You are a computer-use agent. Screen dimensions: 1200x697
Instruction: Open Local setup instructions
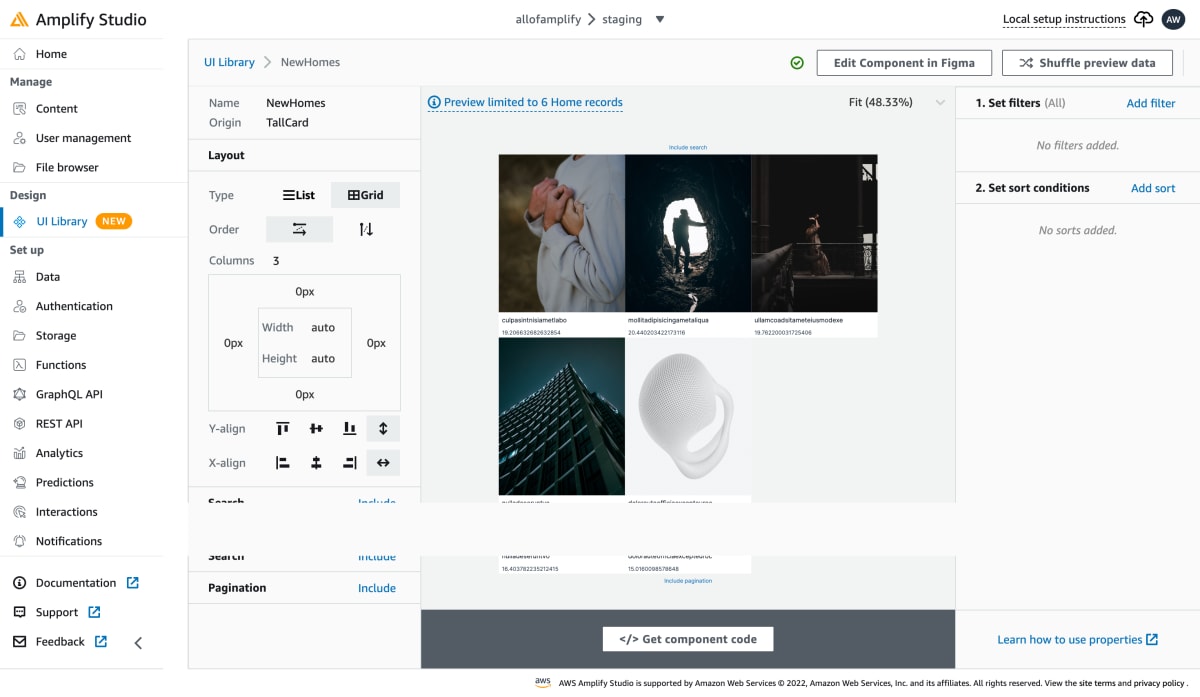(1064, 19)
